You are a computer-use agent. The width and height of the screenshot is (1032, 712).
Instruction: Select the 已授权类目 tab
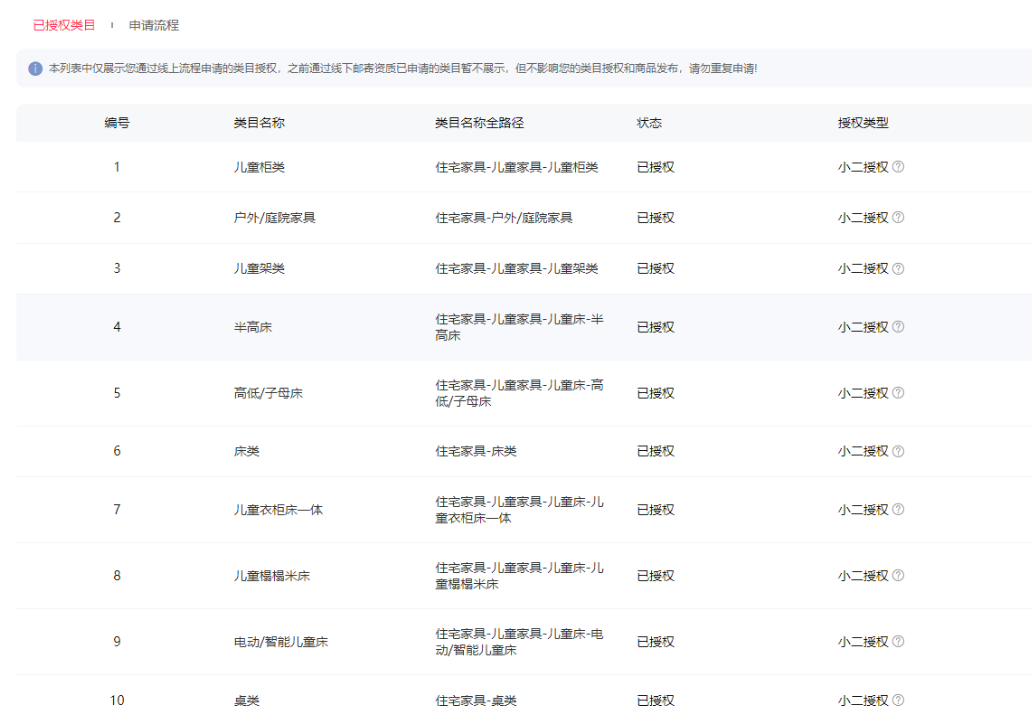pos(64,25)
